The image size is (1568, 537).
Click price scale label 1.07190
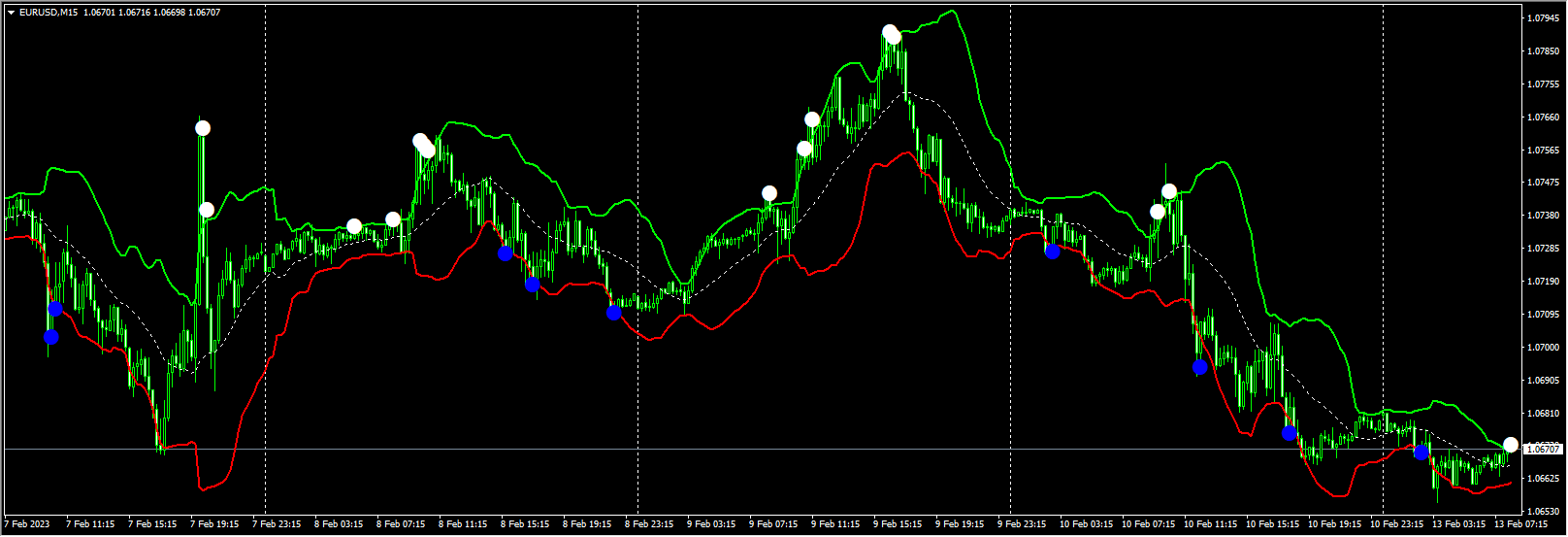(x=1542, y=282)
